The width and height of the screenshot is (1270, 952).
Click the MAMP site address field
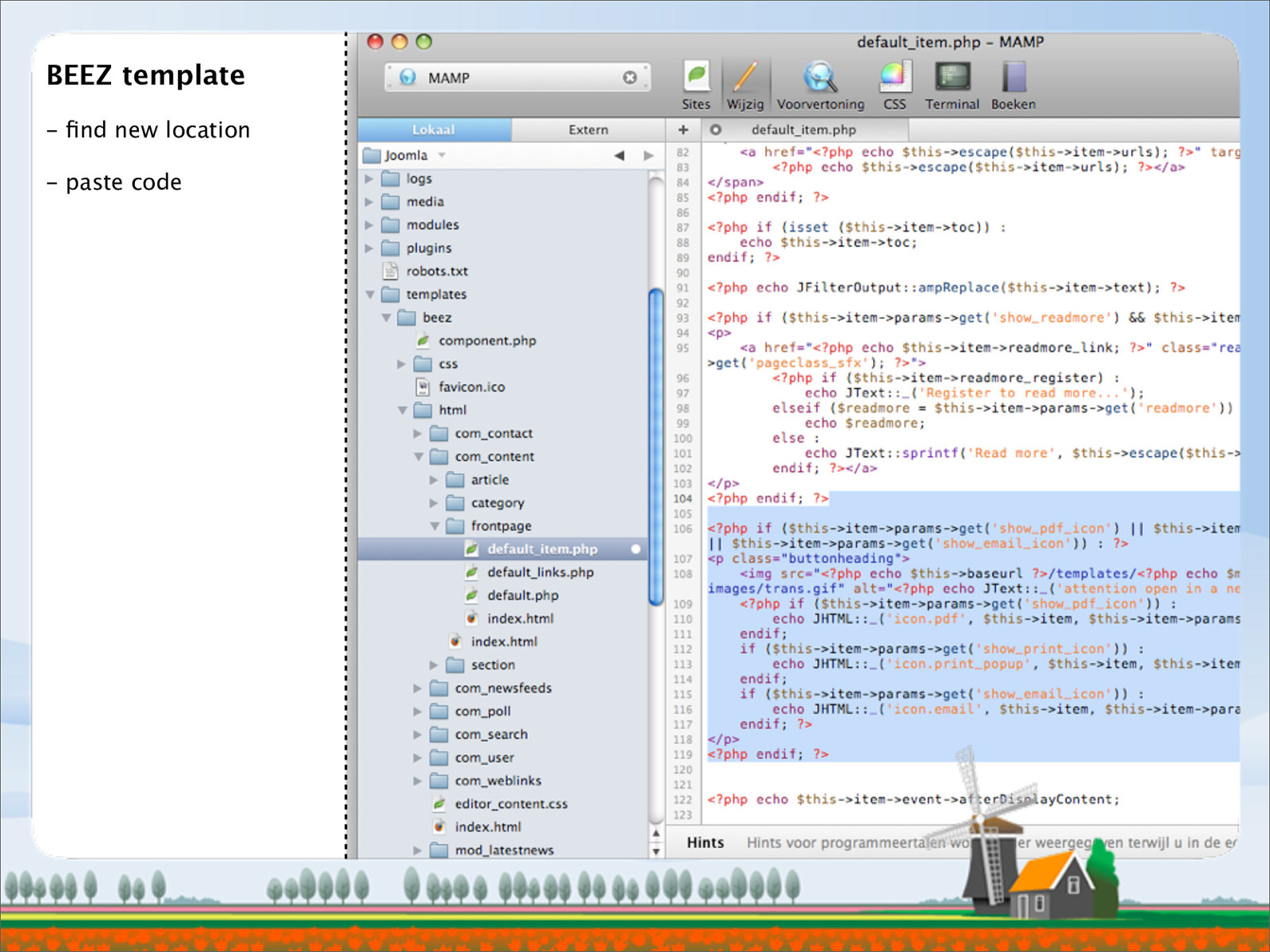(518, 77)
